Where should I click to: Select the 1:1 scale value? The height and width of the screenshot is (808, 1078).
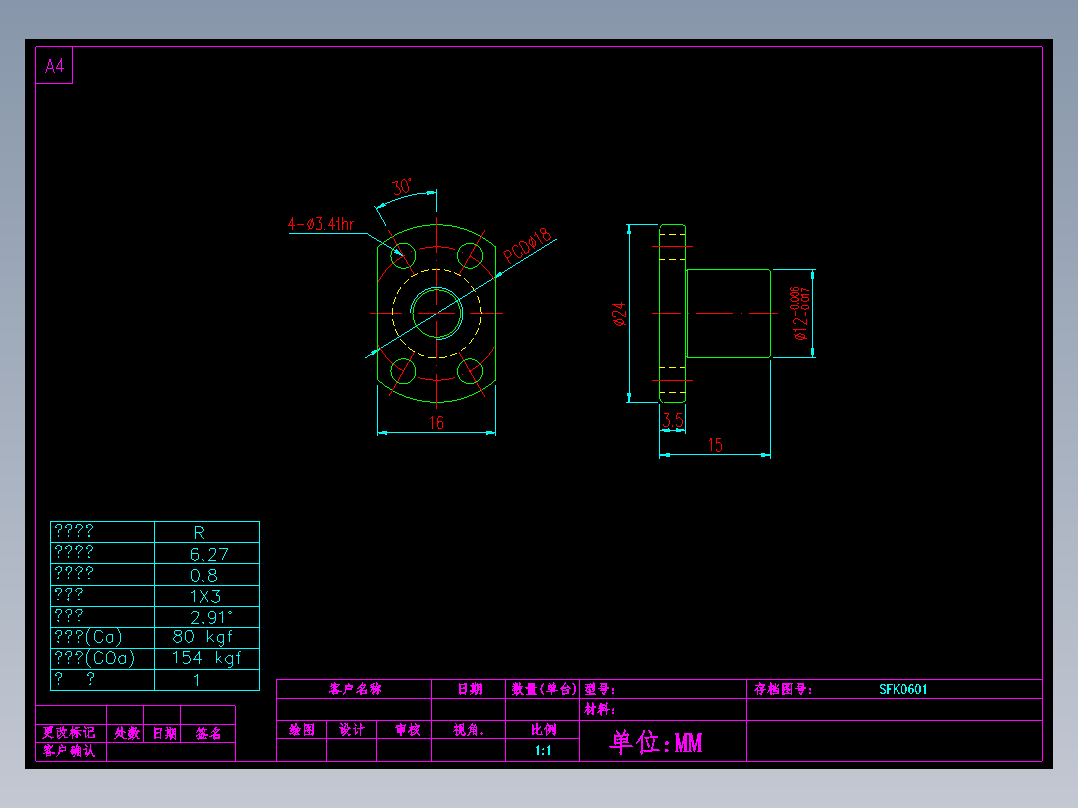pos(543,750)
